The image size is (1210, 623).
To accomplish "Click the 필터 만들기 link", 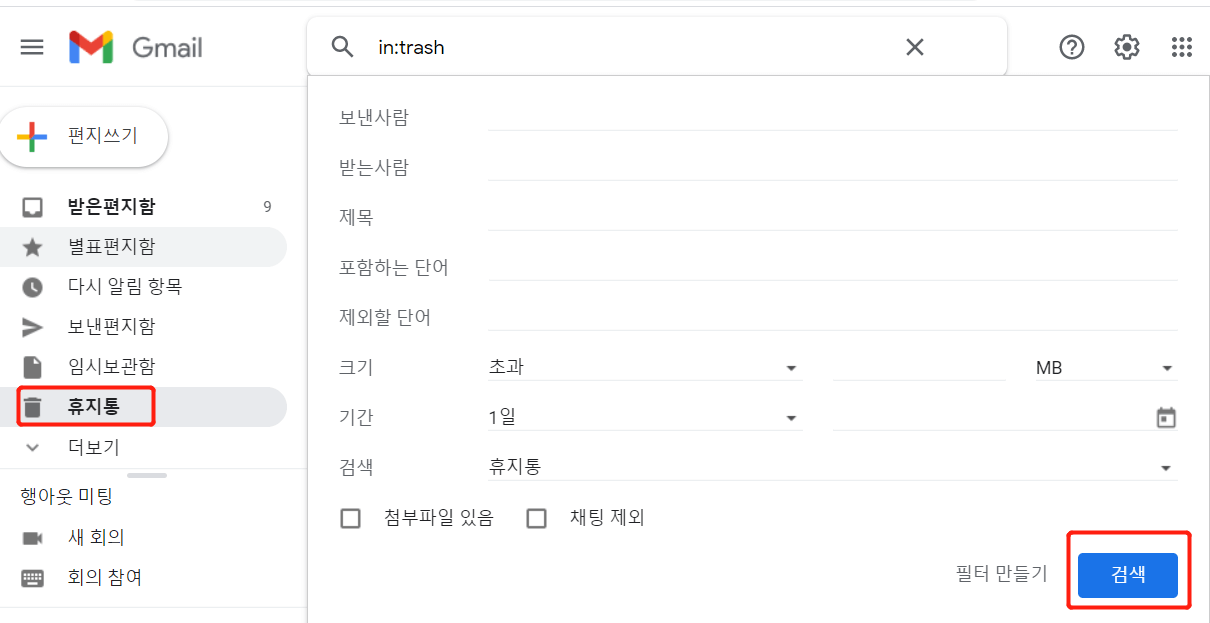I will click(x=1001, y=574).
